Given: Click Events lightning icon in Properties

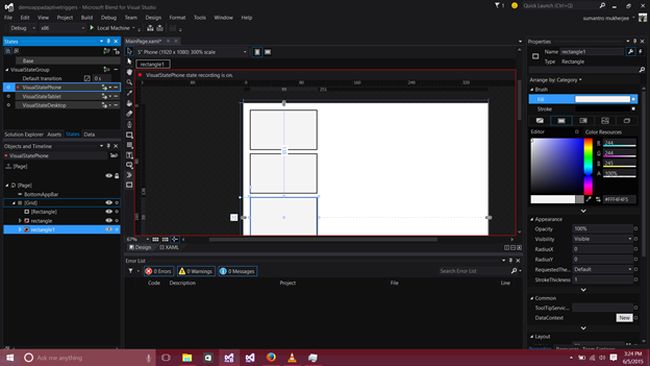Looking at the screenshot, I should [640, 52].
